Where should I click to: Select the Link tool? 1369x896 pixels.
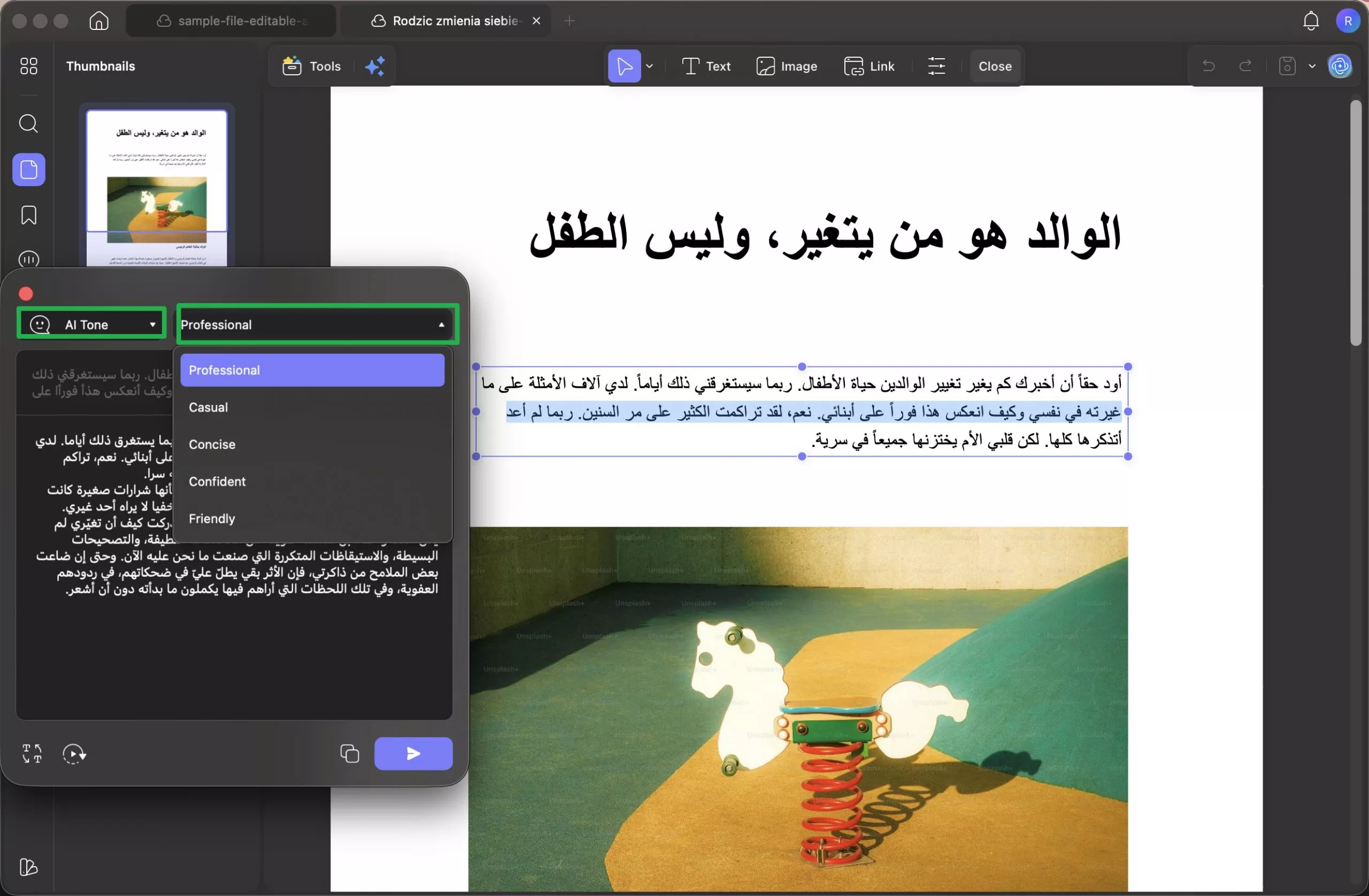click(869, 66)
